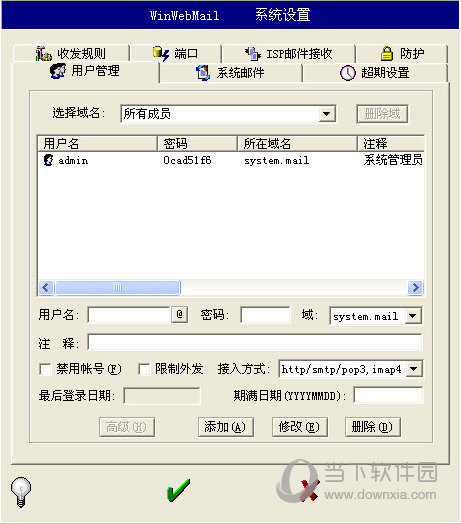Click the 收发规则 tab icon
Image resolution: width=461 pixels, height=524 pixels.
coord(44,53)
